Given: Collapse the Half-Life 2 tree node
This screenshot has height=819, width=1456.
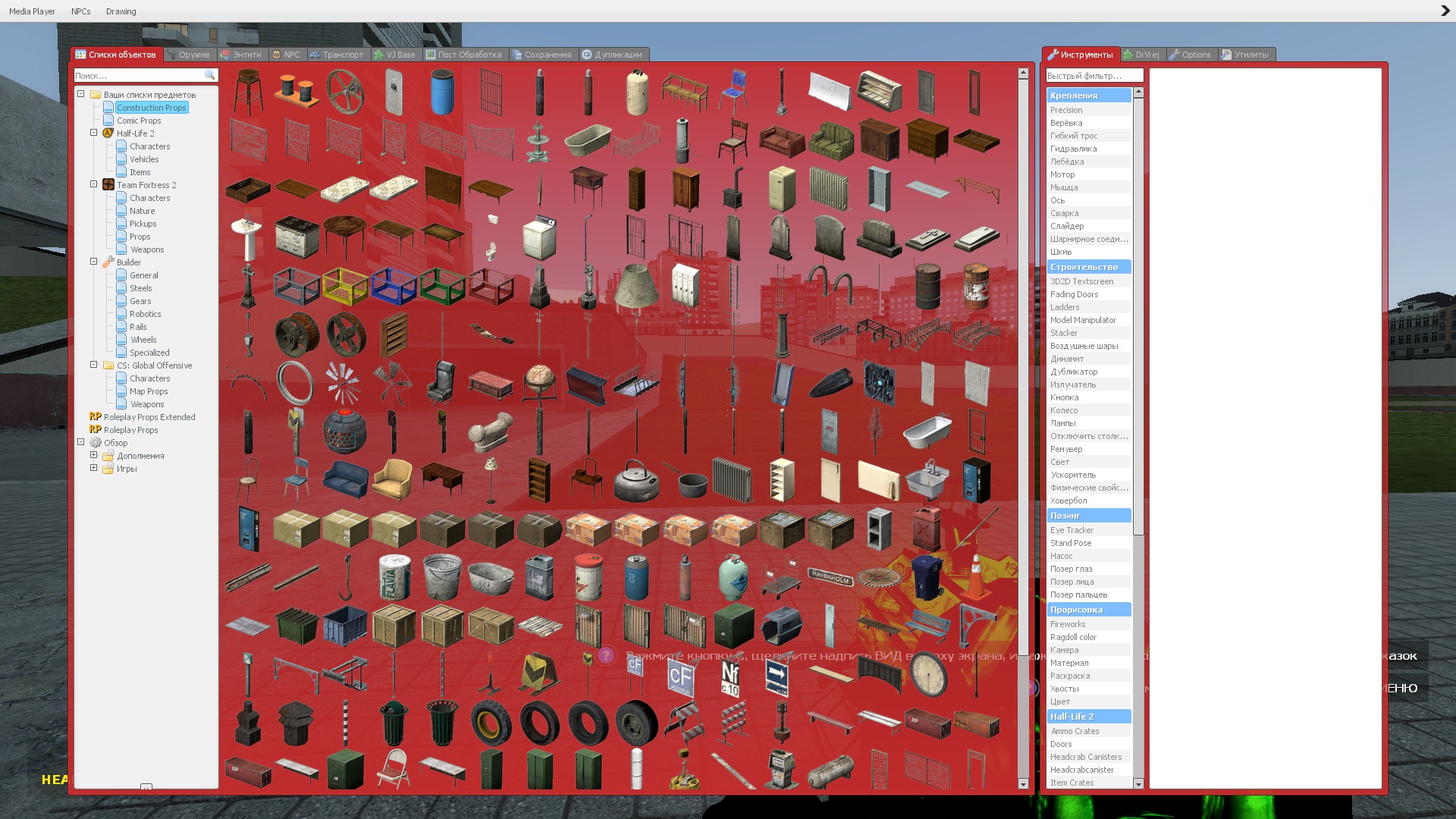Looking at the screenshot, I should tap(94, 133).
